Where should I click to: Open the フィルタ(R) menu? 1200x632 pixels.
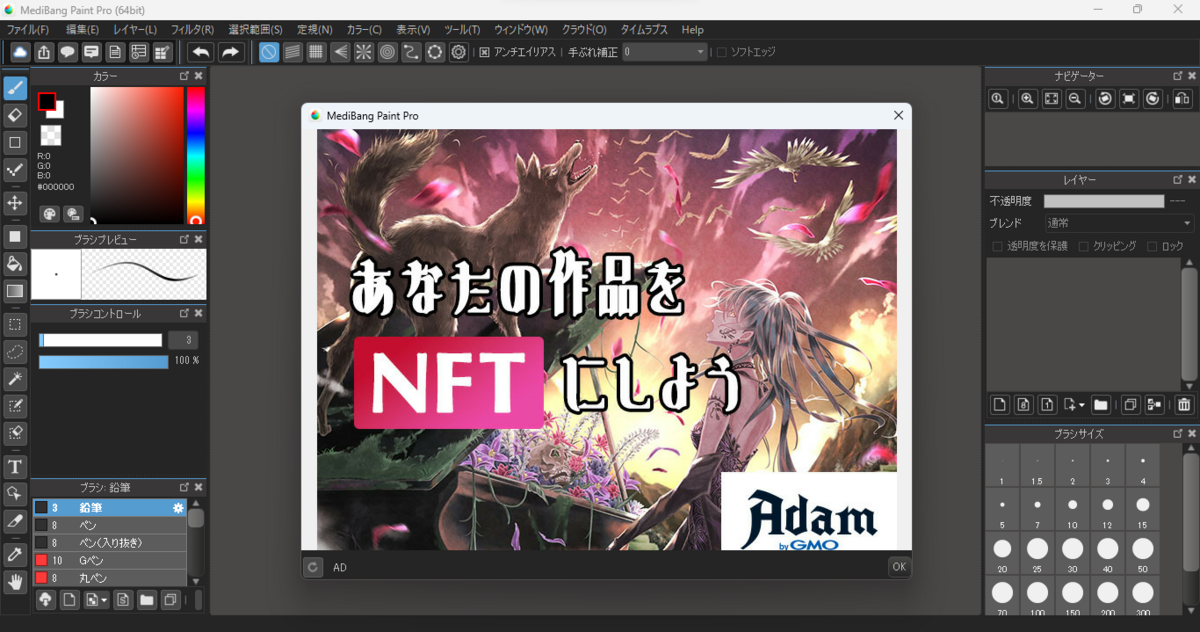[192, 30]
